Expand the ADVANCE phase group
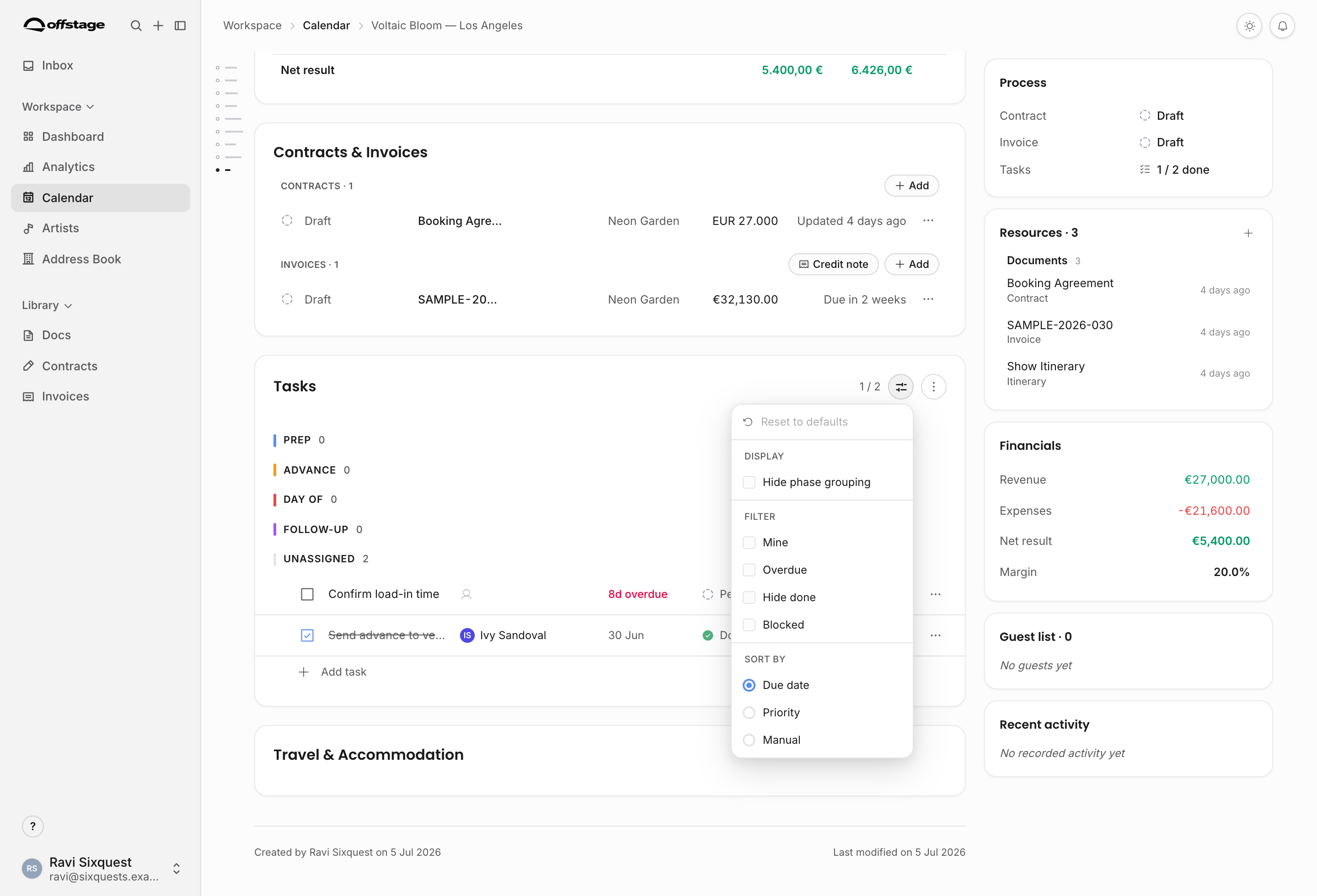Screen dimensions: 1317x896 (312, 470)
